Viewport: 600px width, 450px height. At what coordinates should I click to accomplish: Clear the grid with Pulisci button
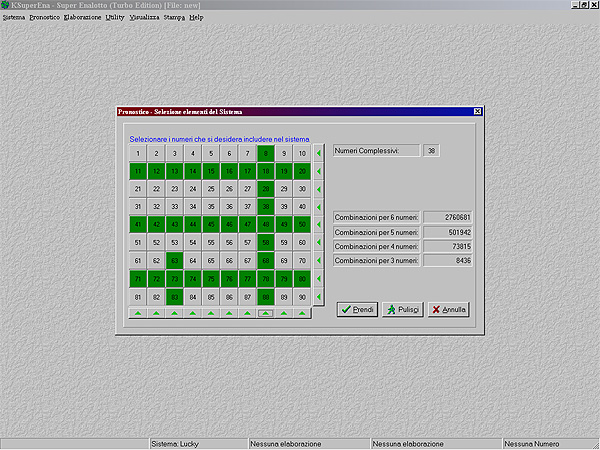pyautogui.click(x=403, y=310)
